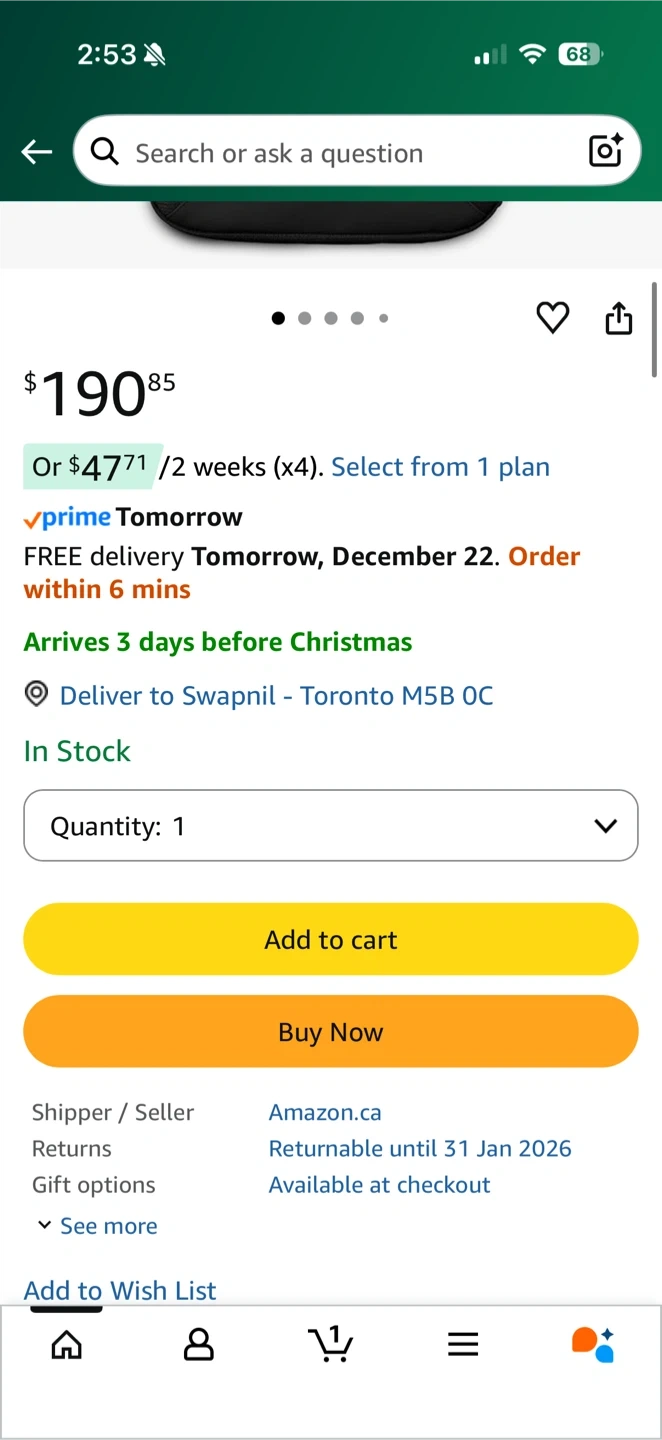
Task: Open the account profile tab
Action: (199, 1345)
